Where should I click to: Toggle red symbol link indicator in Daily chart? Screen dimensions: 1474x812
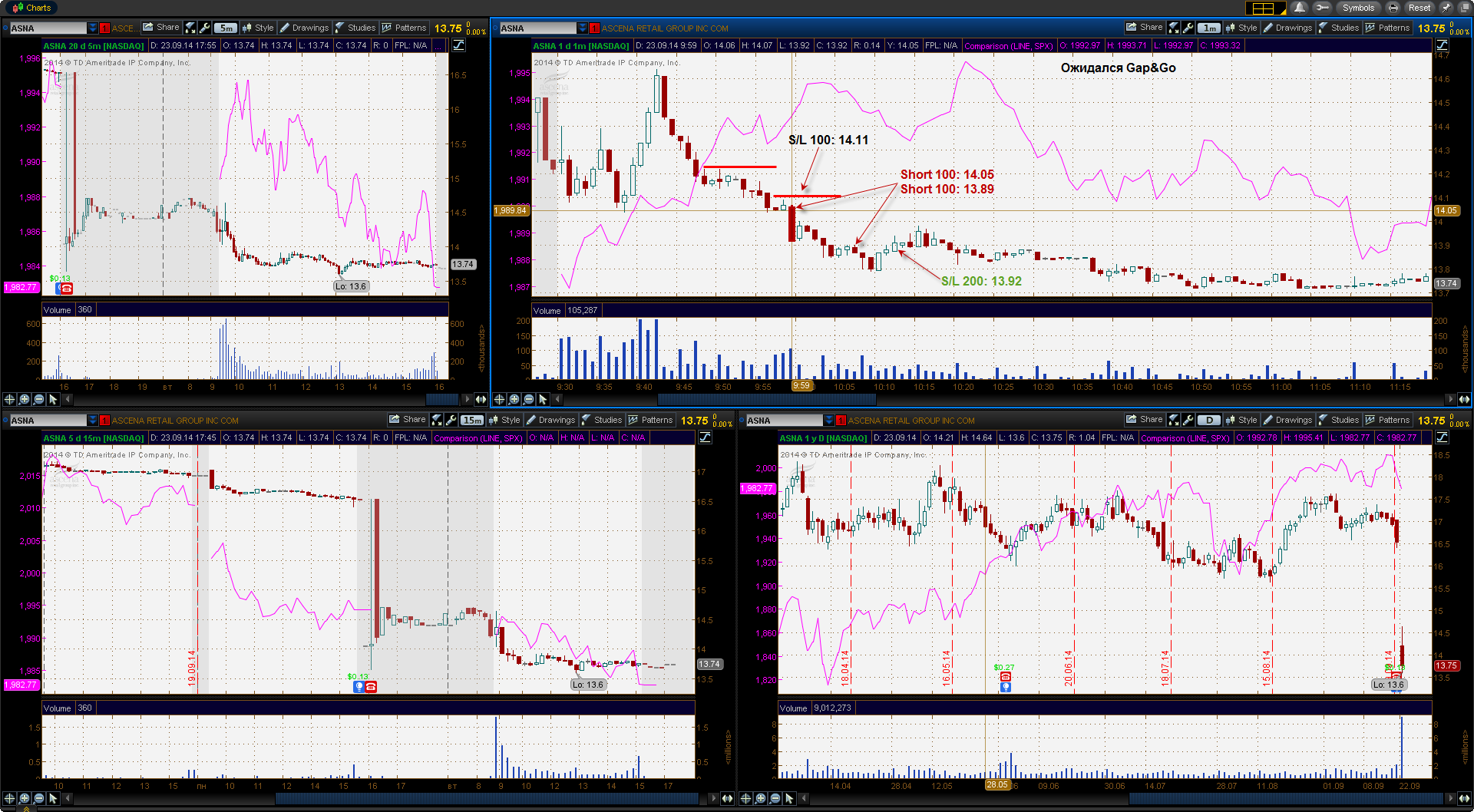pos(841,421)
